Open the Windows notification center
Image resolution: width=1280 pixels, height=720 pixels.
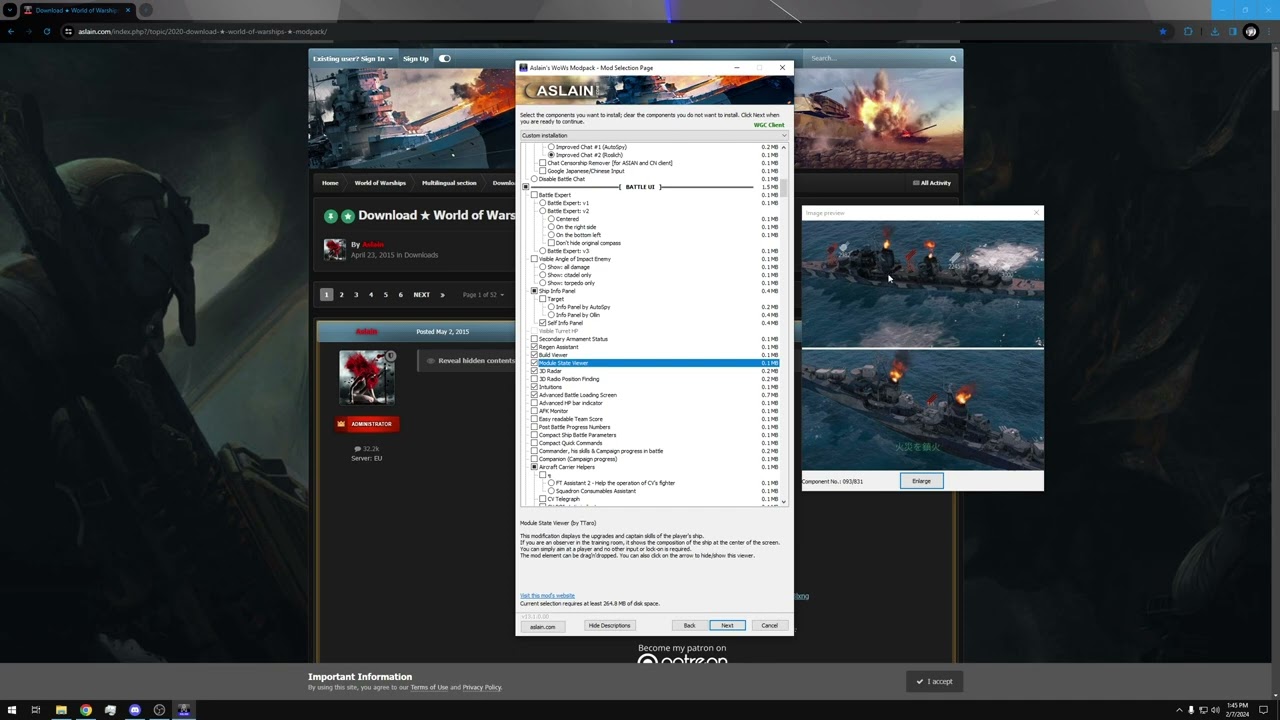(1263, 710)
